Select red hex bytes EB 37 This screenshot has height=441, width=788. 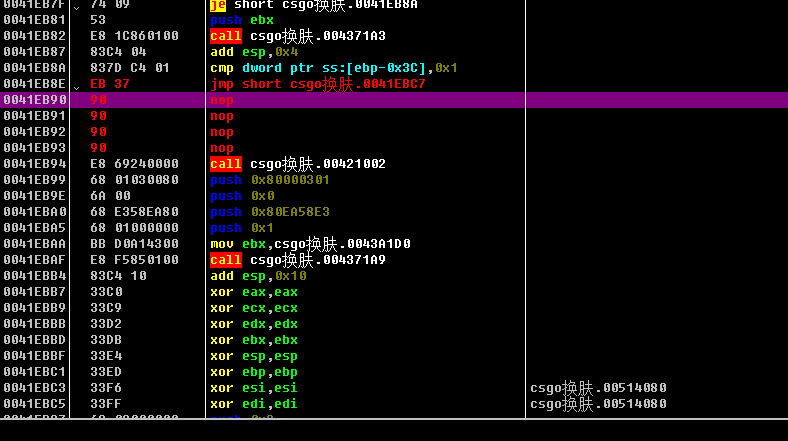[x=110, y=84]
